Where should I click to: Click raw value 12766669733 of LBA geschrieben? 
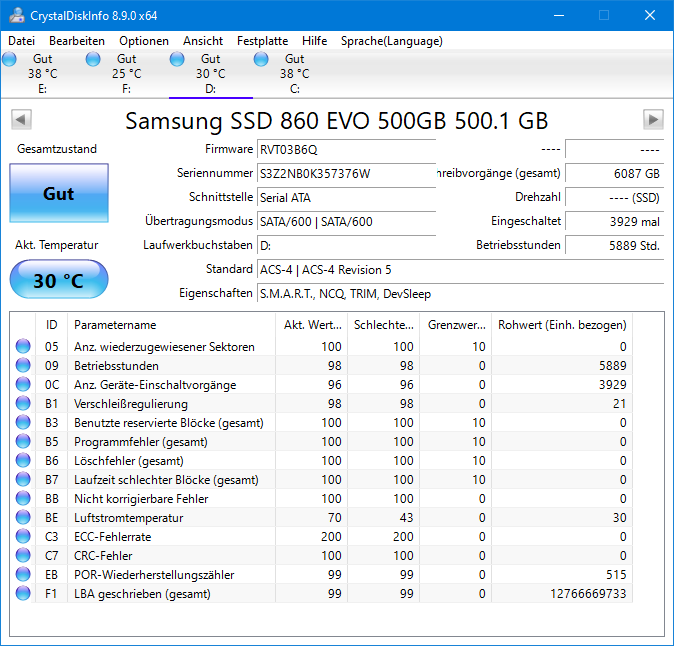588,594
